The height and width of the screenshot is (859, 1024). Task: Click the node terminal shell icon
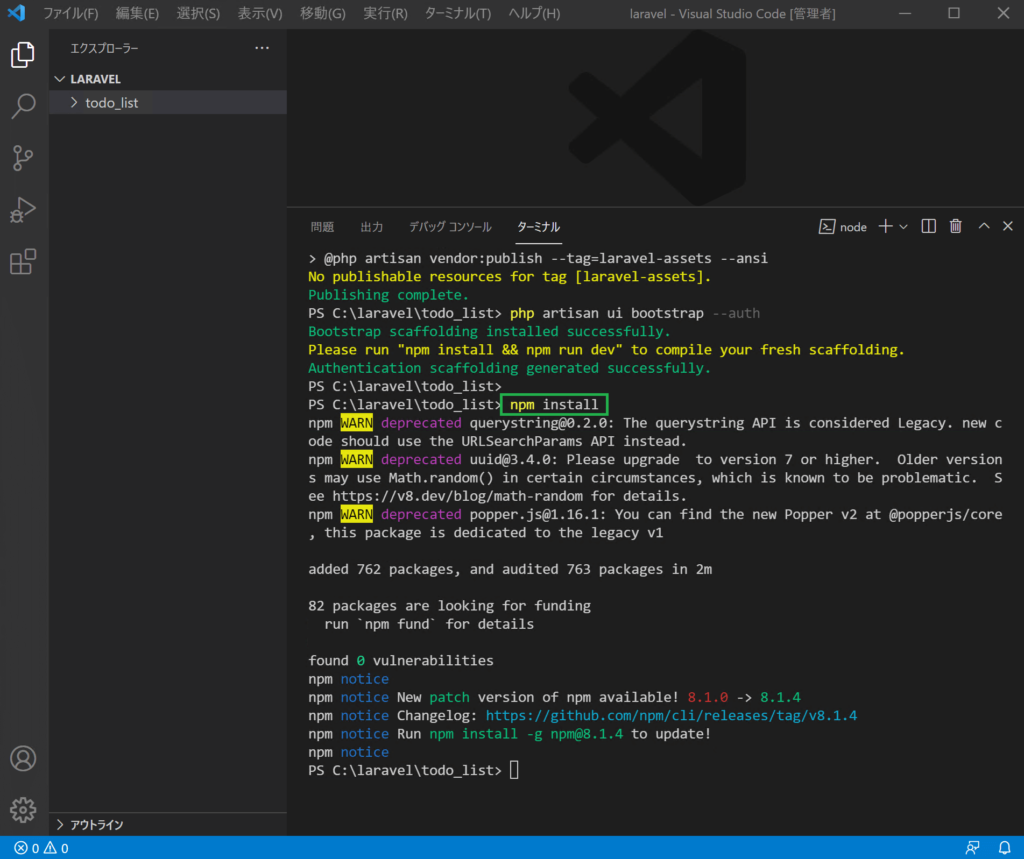(827, 227)
